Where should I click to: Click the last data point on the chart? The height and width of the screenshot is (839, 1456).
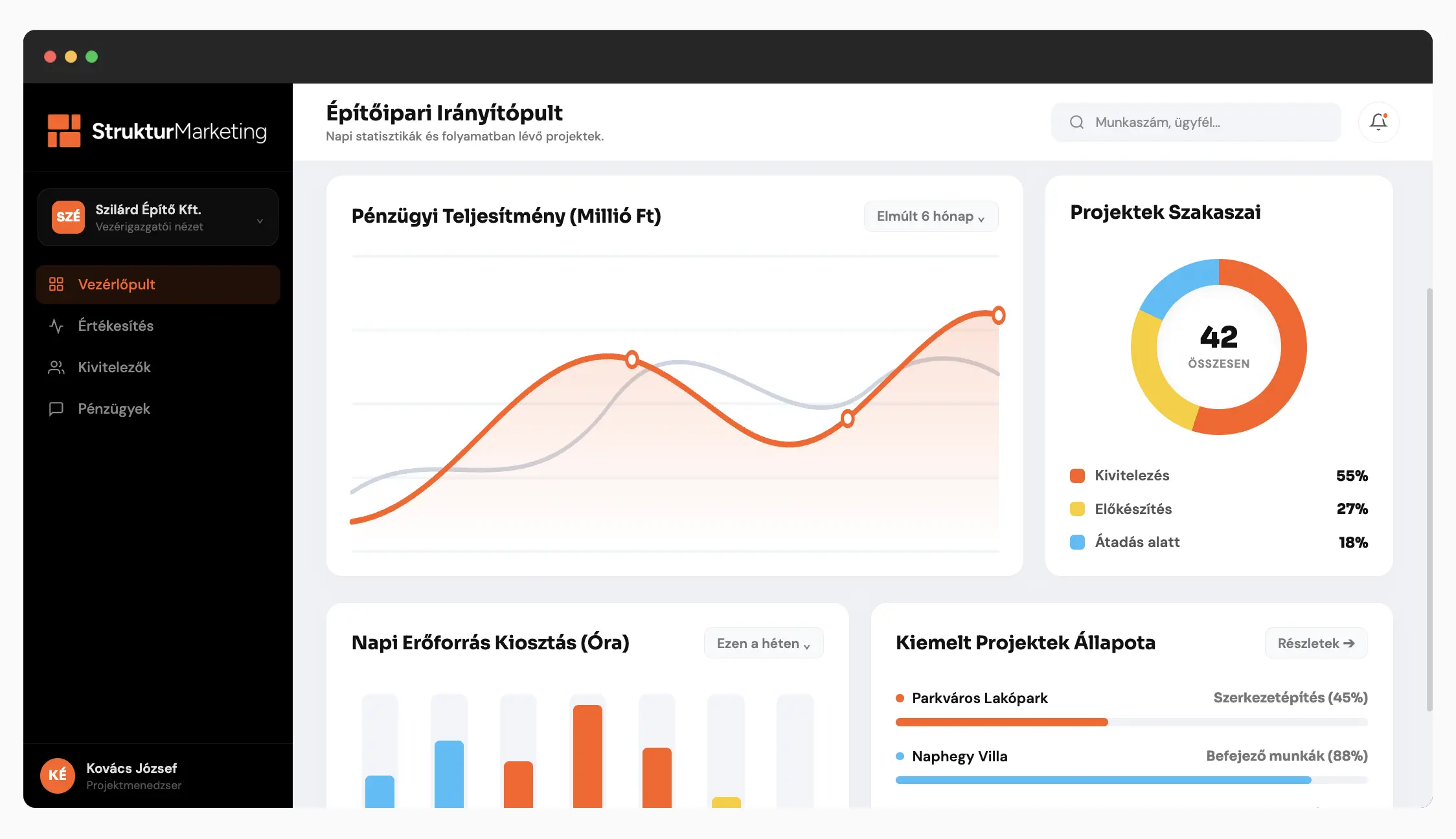pyautogui.click(x=999, y=315)
